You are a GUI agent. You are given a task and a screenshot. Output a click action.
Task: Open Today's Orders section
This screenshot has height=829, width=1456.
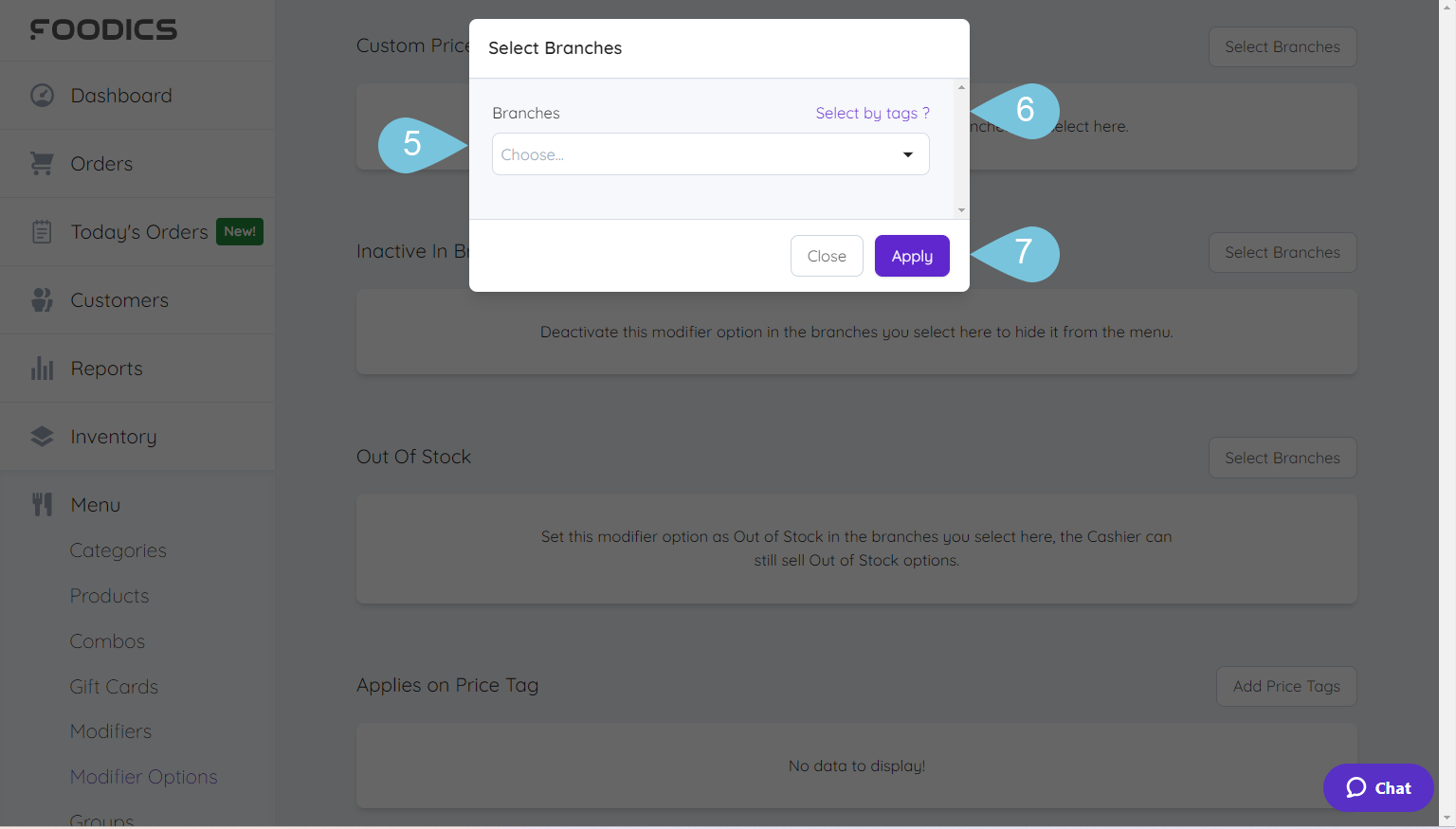coord(137,231)
